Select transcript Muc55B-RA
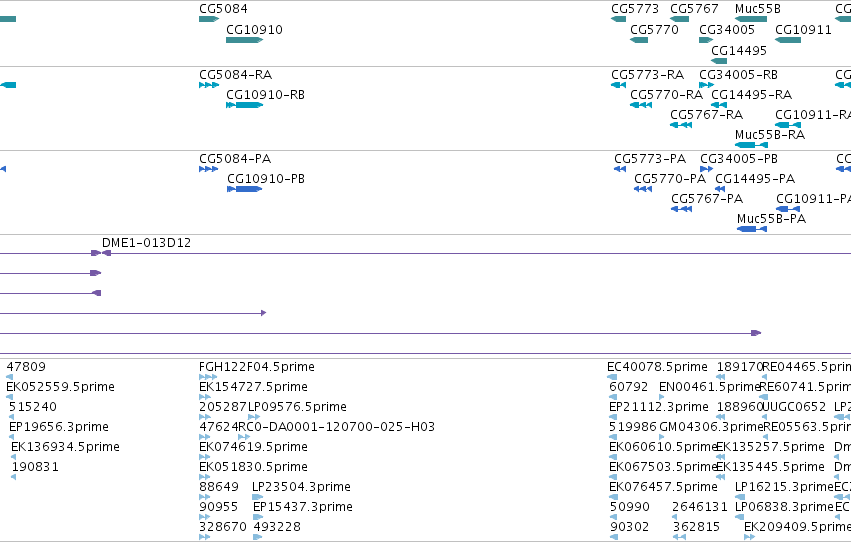This screenshot has height=542, width=851. (751, 145)
